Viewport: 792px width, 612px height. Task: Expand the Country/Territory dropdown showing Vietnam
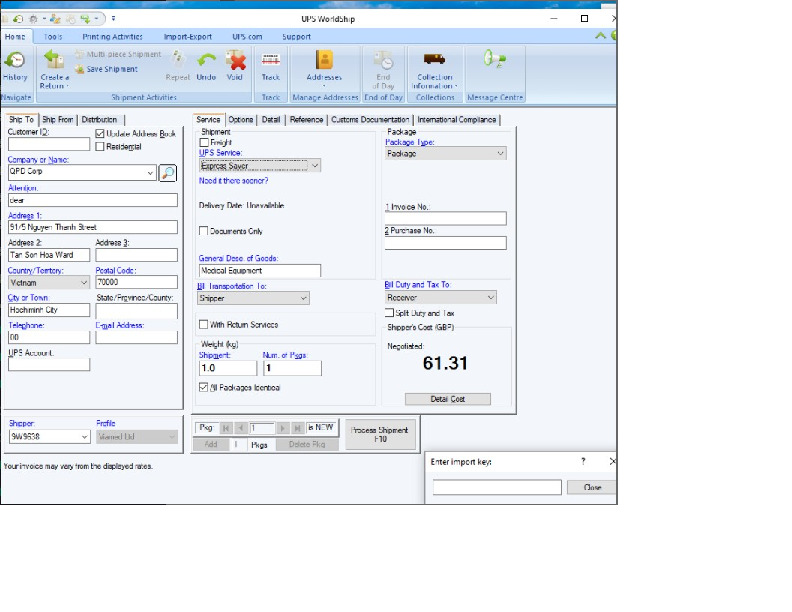tap(83, 283)
